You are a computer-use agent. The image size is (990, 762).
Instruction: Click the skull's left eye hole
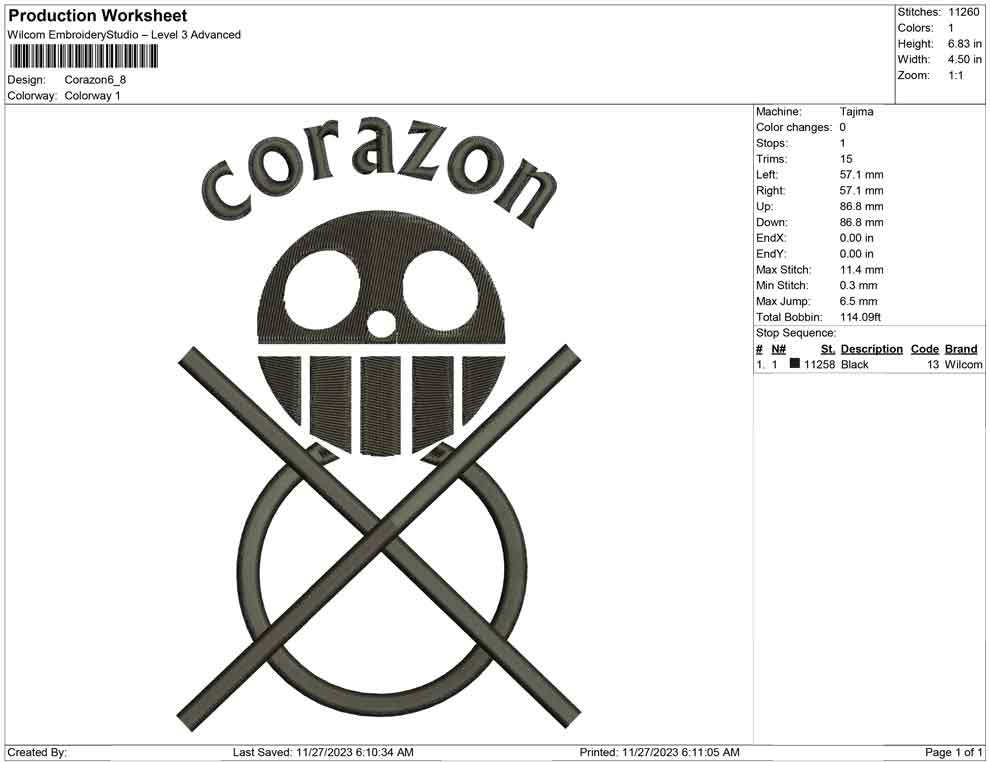[321, 292]
